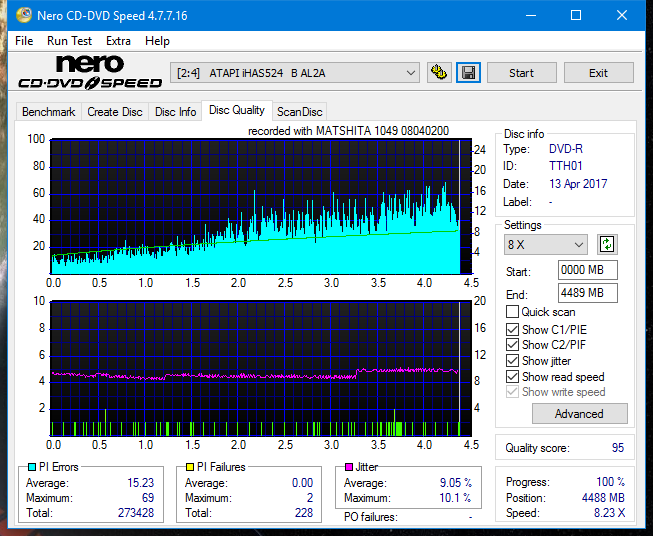Open the Run Test menu
Screen dimensions: 653x536
pos(69,41)
